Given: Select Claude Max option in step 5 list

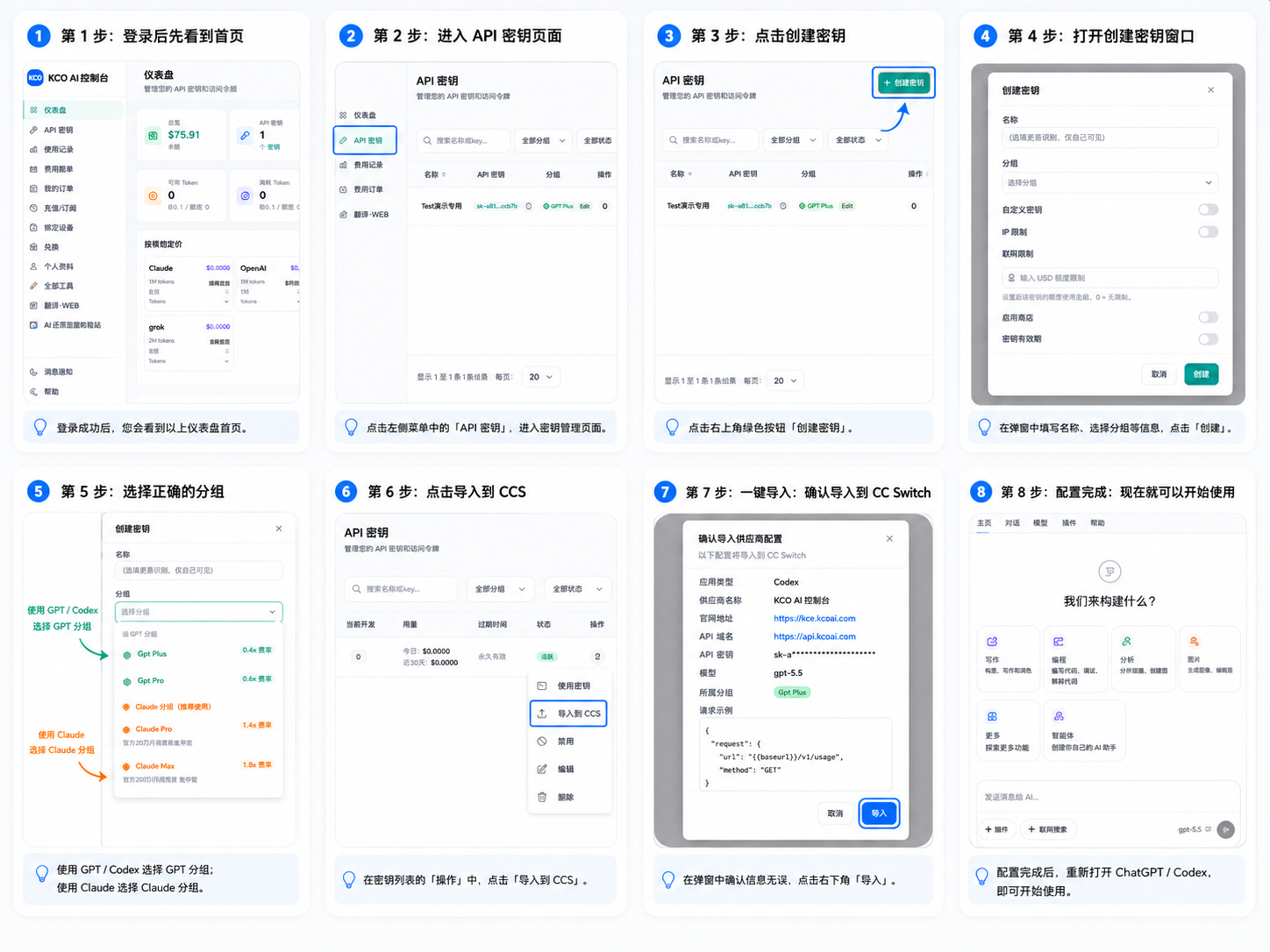Looking at the screenshot, I should point(198,771).
